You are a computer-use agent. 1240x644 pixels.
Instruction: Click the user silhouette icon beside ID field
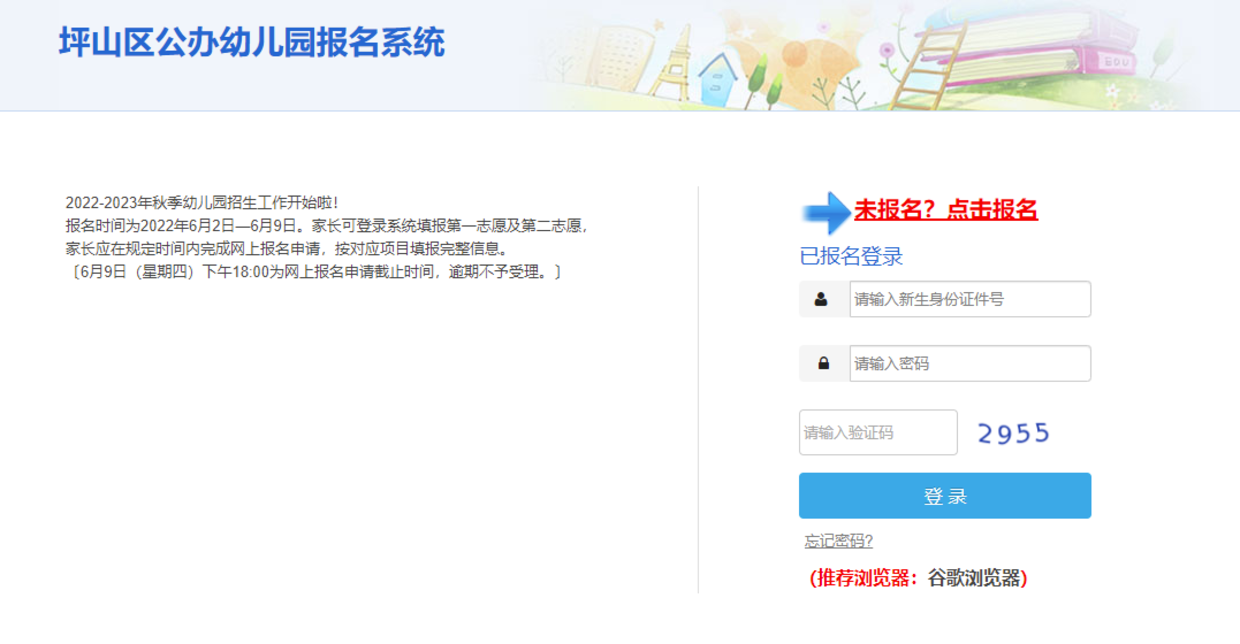click(x=821, y=299)
